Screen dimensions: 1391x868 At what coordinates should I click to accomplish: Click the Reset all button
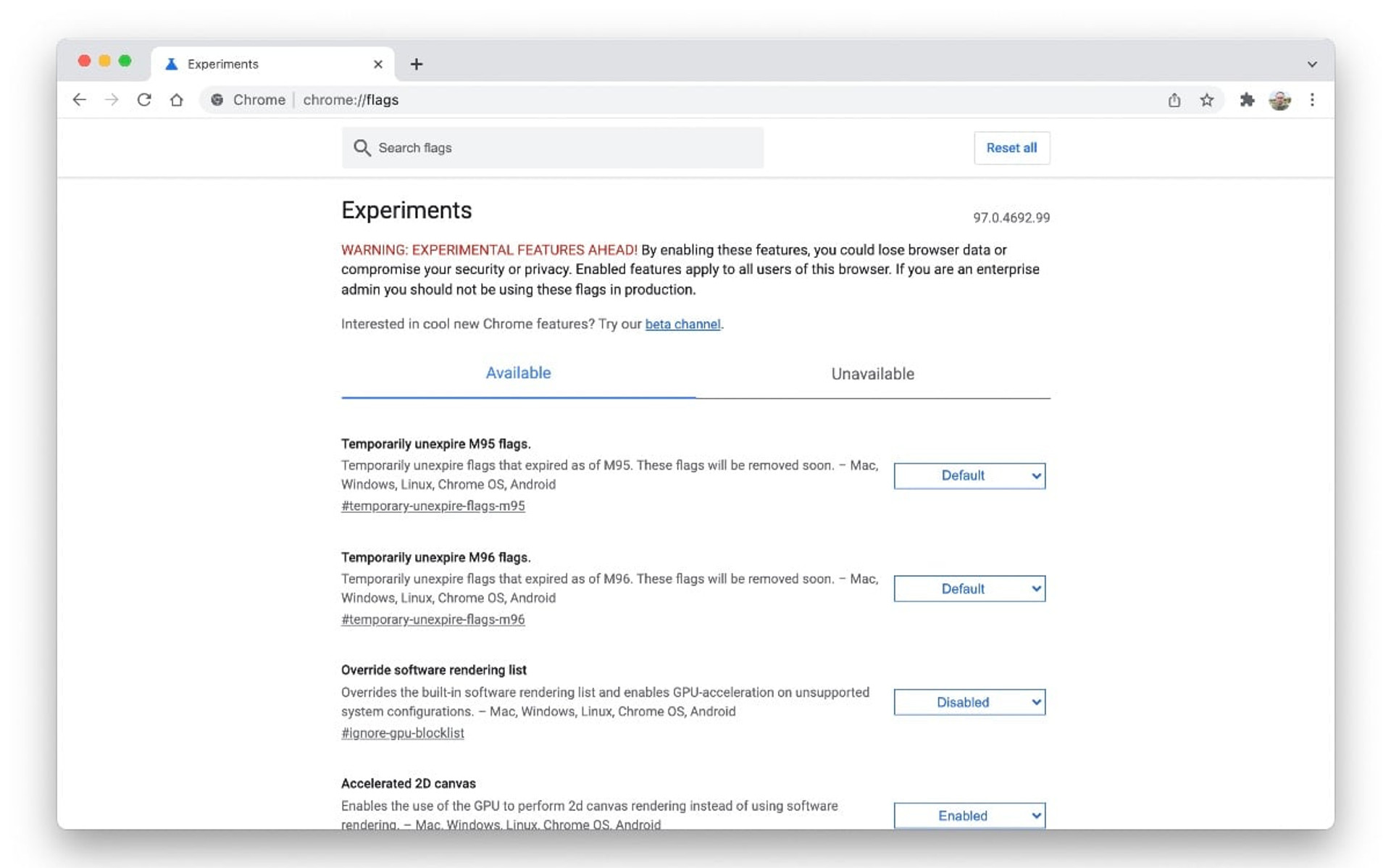pyautogui.click(x=1011, y=148)
